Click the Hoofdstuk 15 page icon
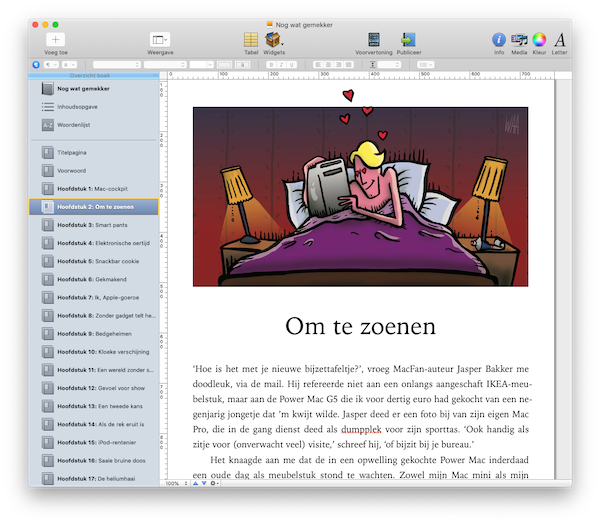 coord(48,442)
